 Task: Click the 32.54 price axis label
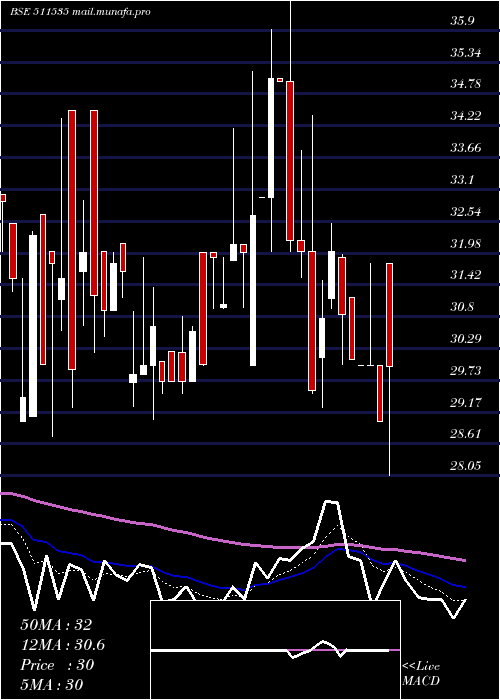466,211
